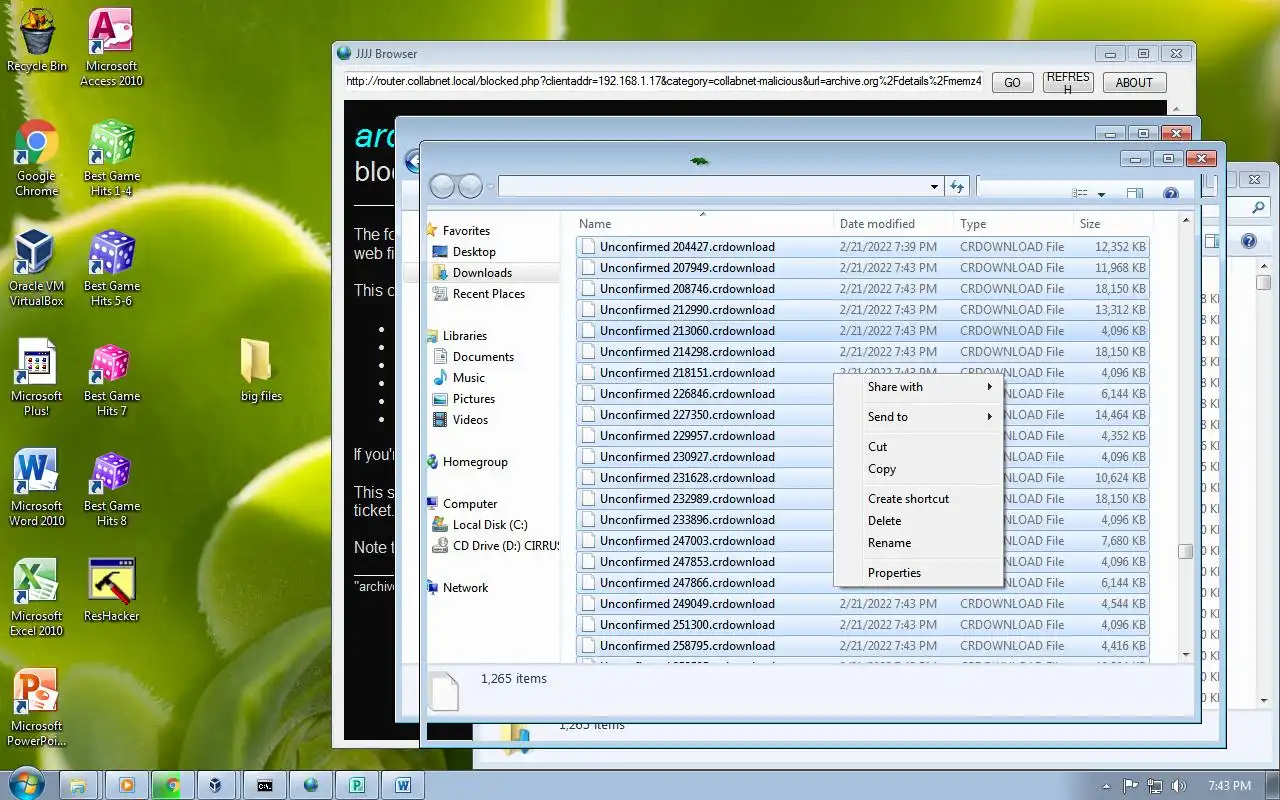Click the file list vertical scrollbar thumb
Screen dimensions: 1280x800
1185,551
